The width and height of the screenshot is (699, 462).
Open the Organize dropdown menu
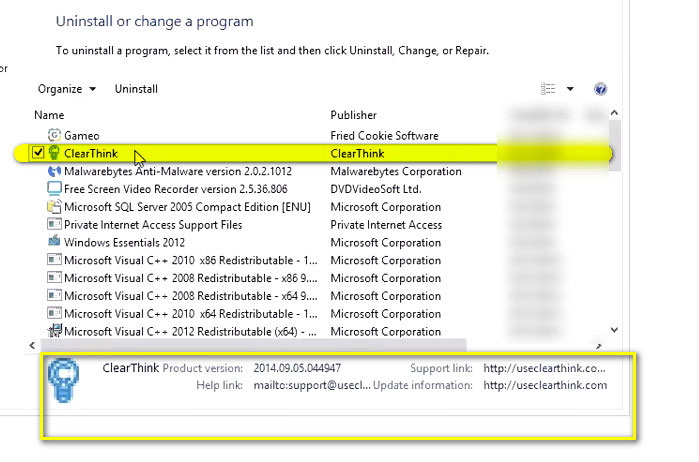pyautogui.click(x=66, y=89)
